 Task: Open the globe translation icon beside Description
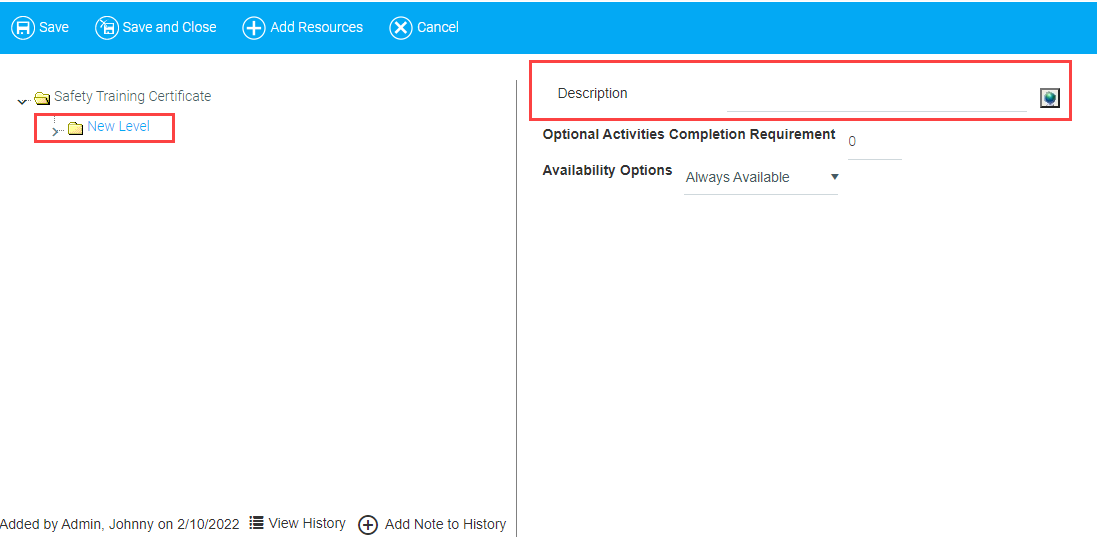click(1049, 98)
